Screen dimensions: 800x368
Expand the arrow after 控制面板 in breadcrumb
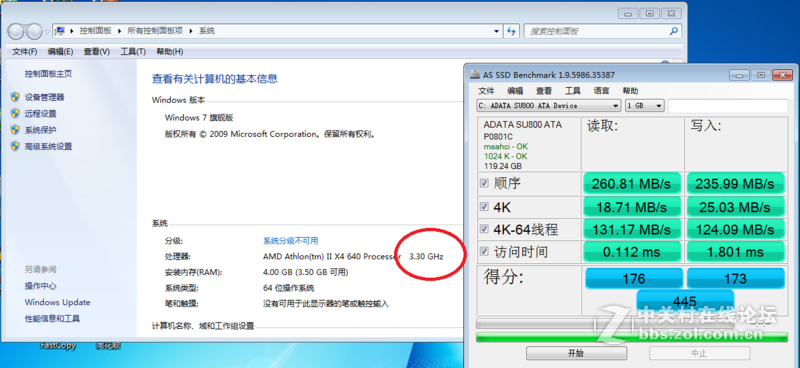pos(118,31)
